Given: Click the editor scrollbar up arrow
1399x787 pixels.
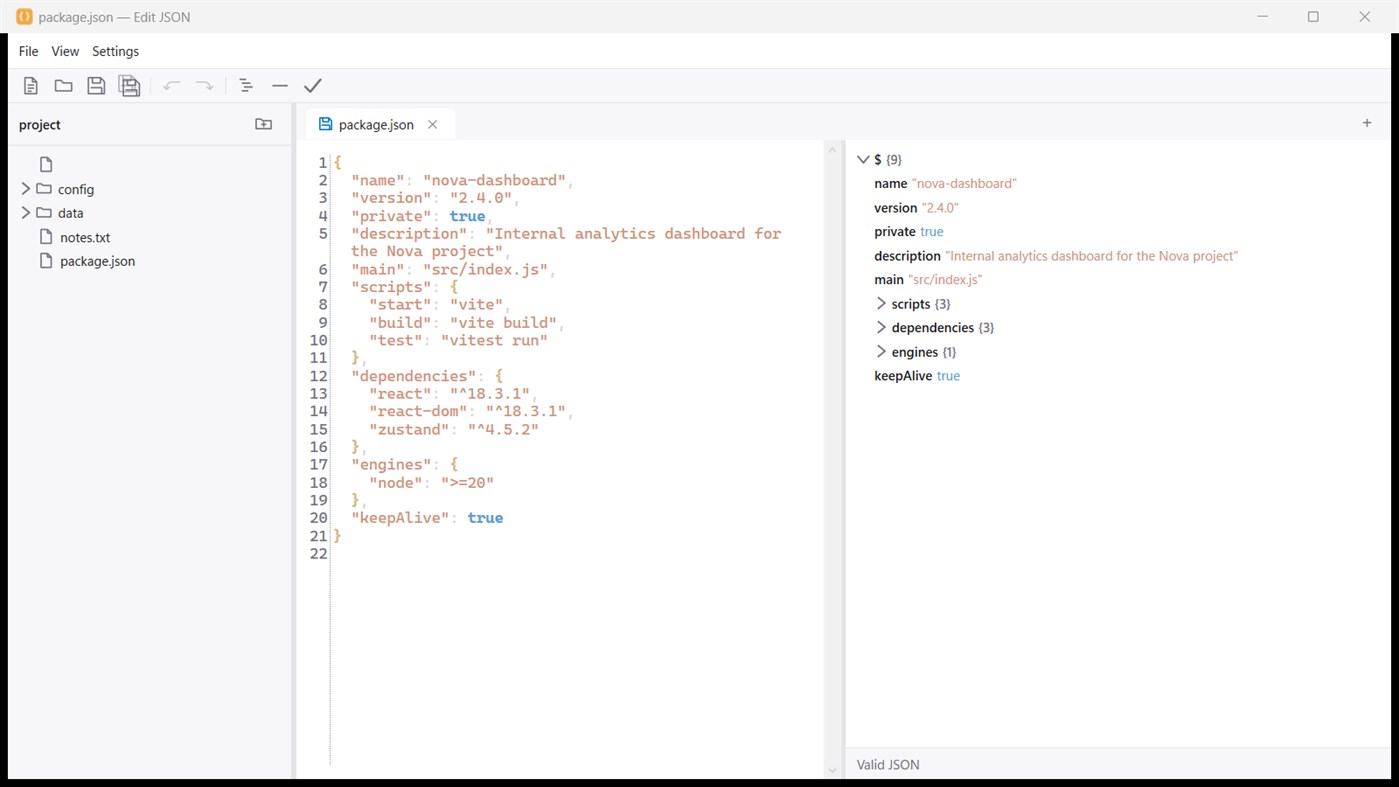Looking at the screenshot, I should pyautogui.click(x=832, y=150).
